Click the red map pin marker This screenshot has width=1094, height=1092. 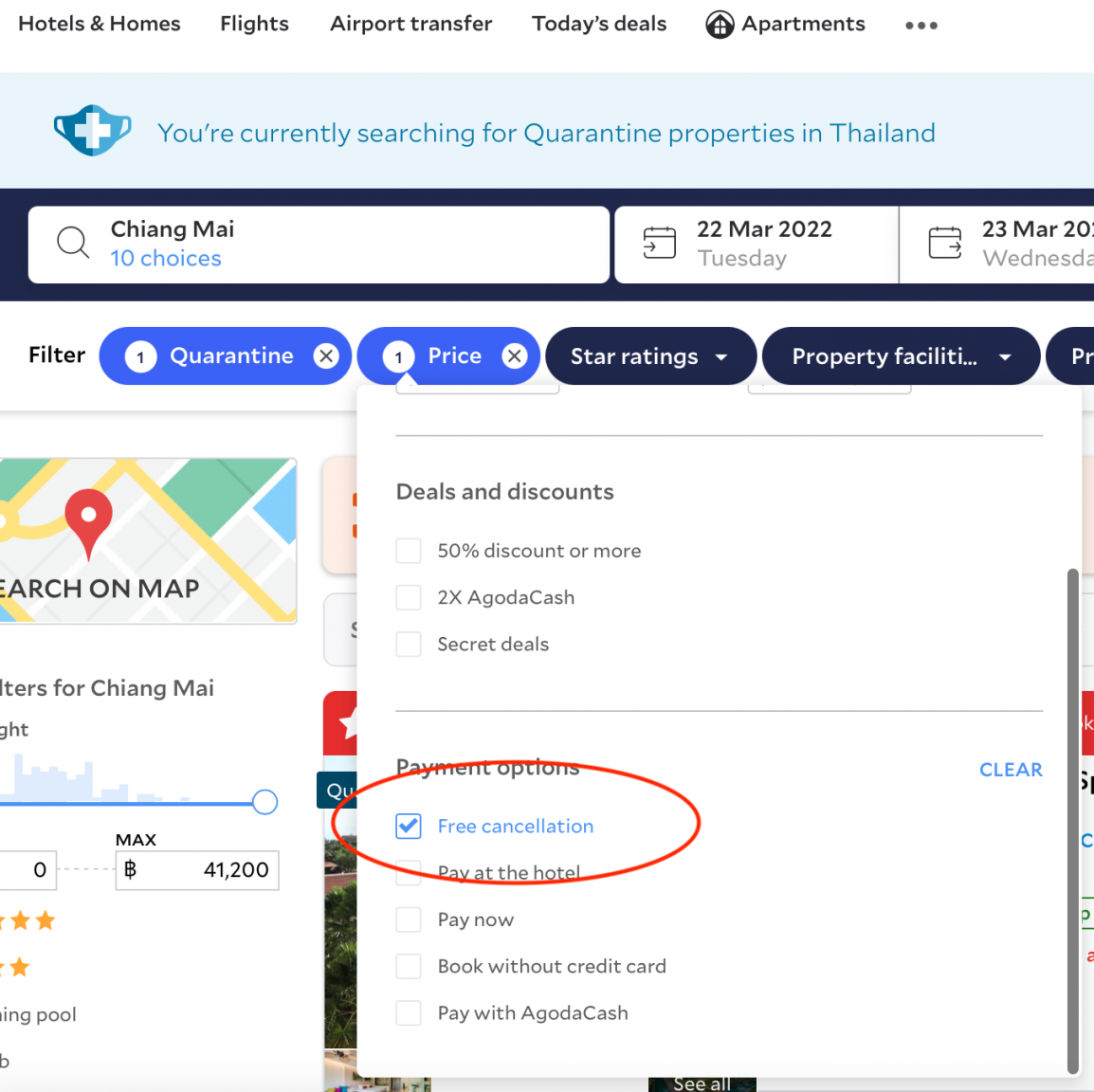88,524
